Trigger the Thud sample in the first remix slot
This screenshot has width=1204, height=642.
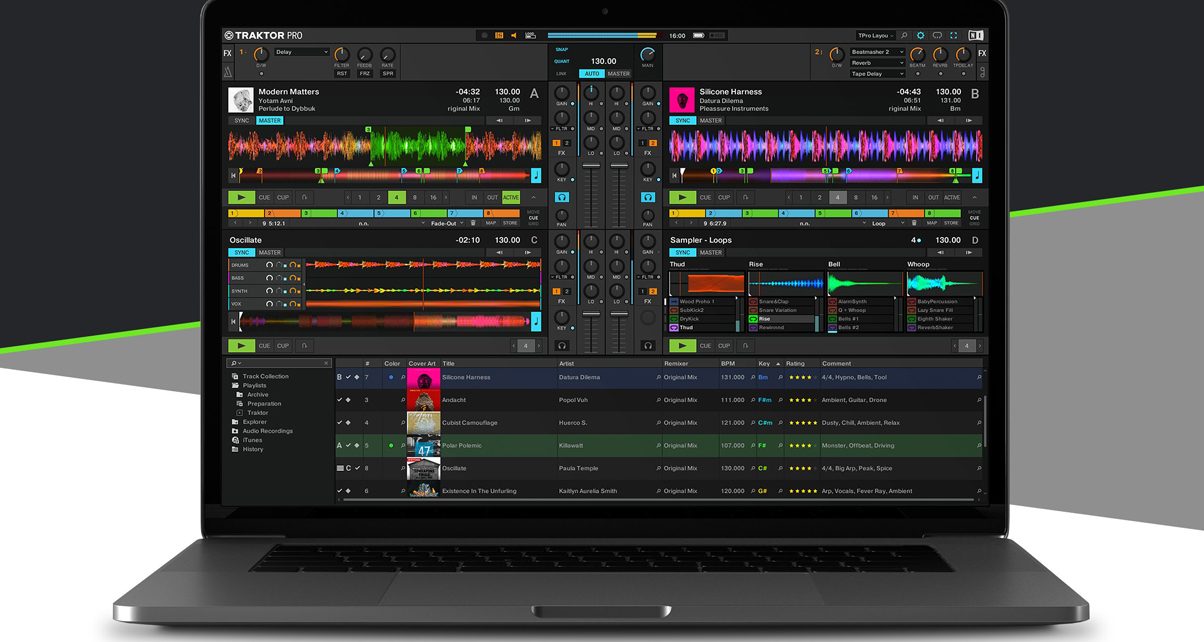click(x=673, y=327)
